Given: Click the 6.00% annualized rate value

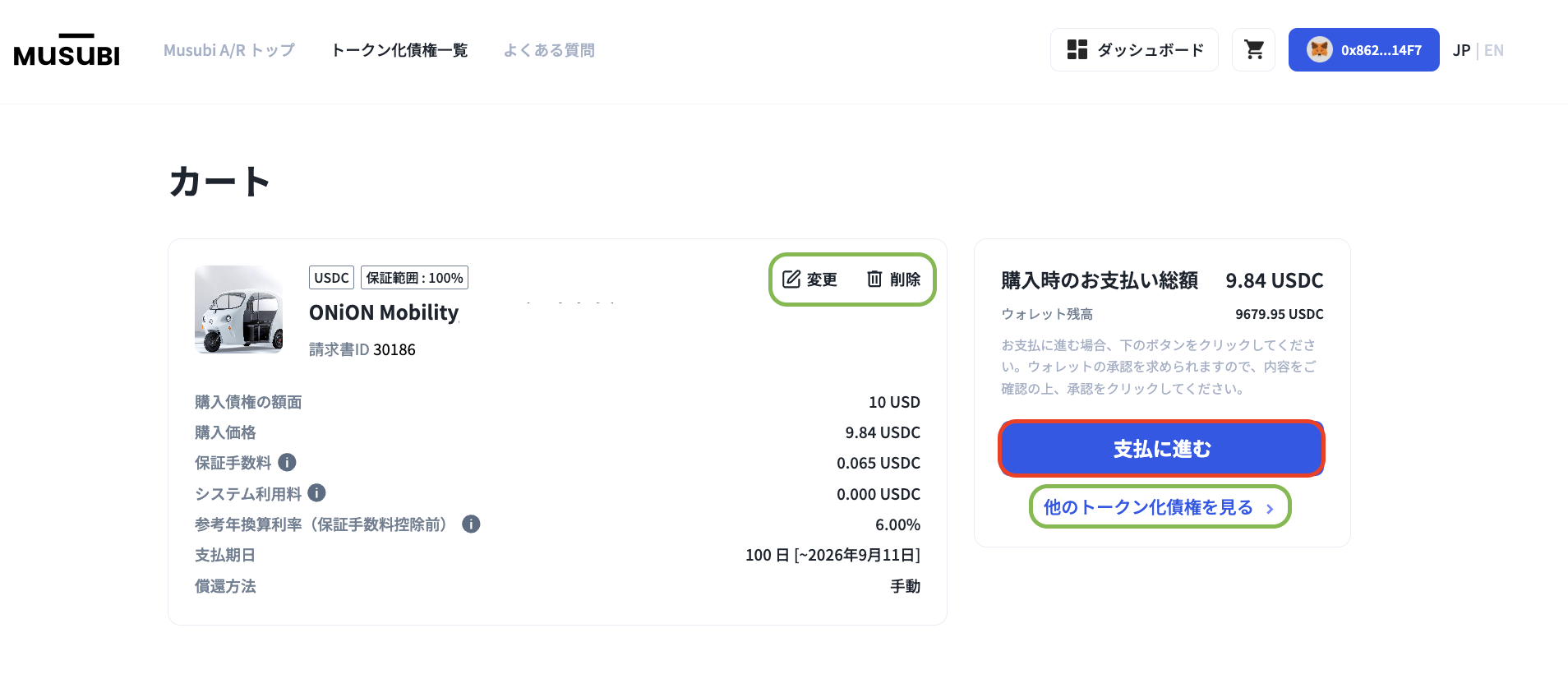Looking at the screenshot, I should (x=897, y=524).
